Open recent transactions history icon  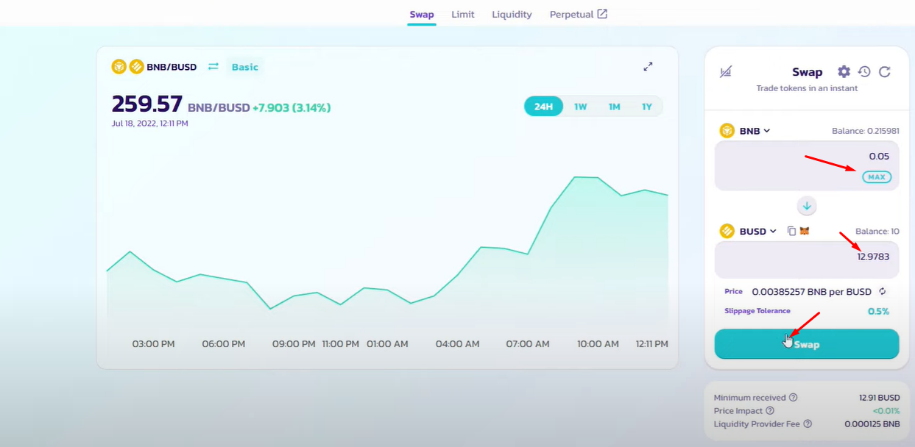864,72
